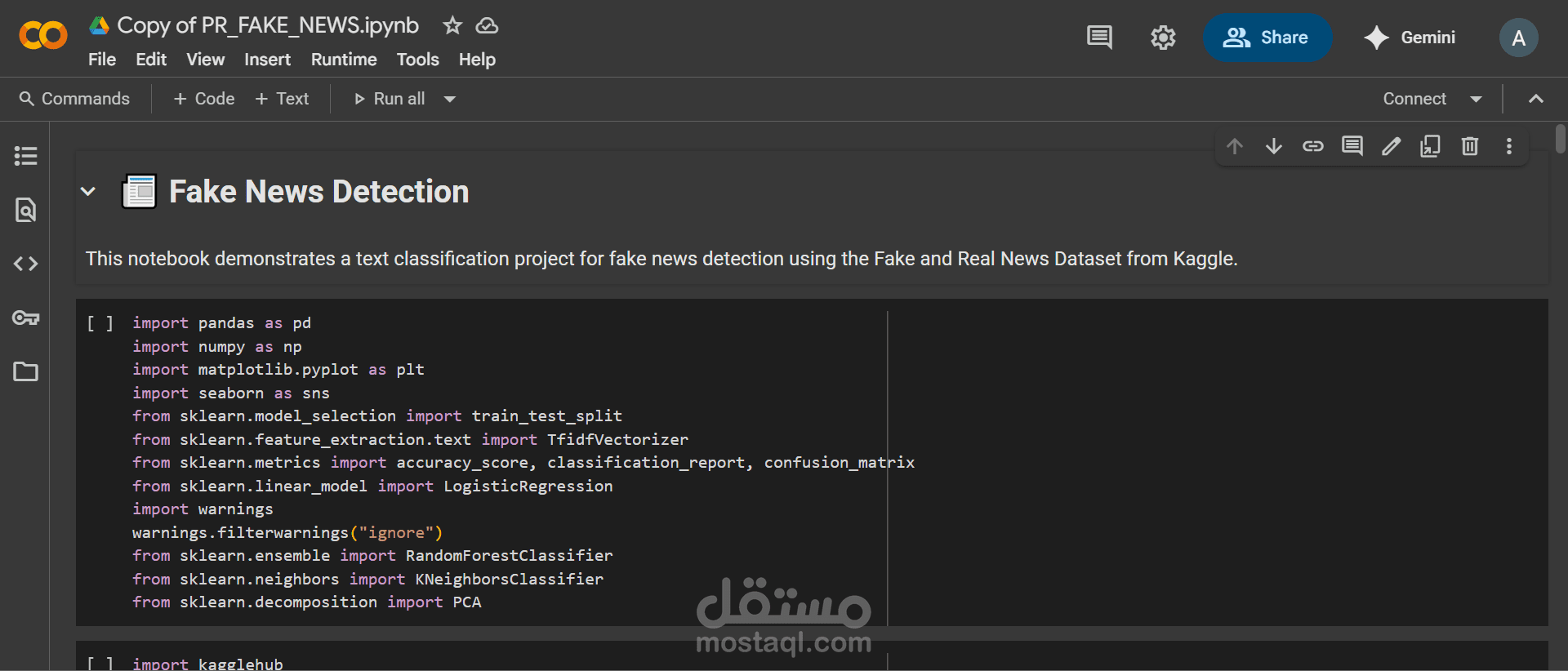Star the notebook with the star icon
This screenshot has height=671, width=1568.
pyautogui.click(x=452, y=25)
